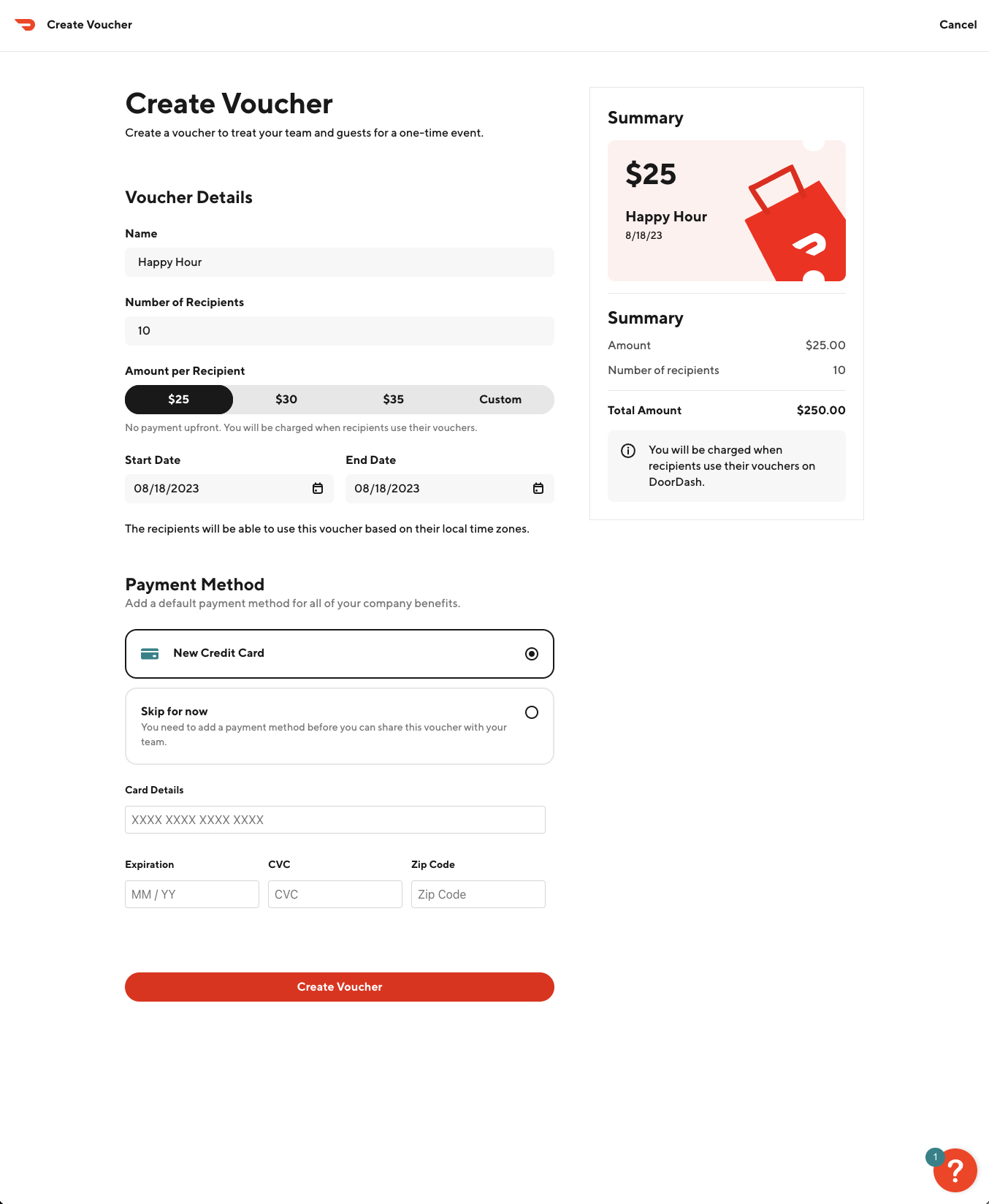Open the Start Date calendar picker
The image size is (989, 1204).
(x=317, y=488)
